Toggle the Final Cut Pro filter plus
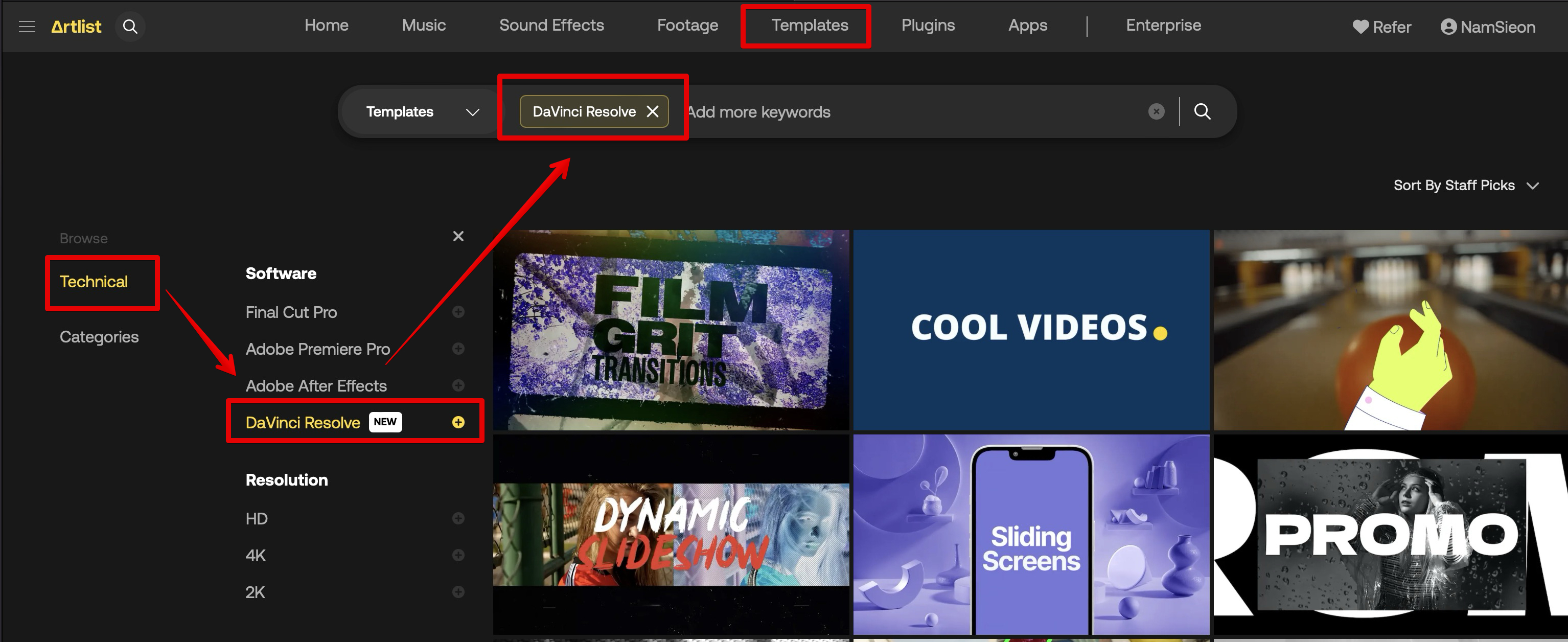 458,312
